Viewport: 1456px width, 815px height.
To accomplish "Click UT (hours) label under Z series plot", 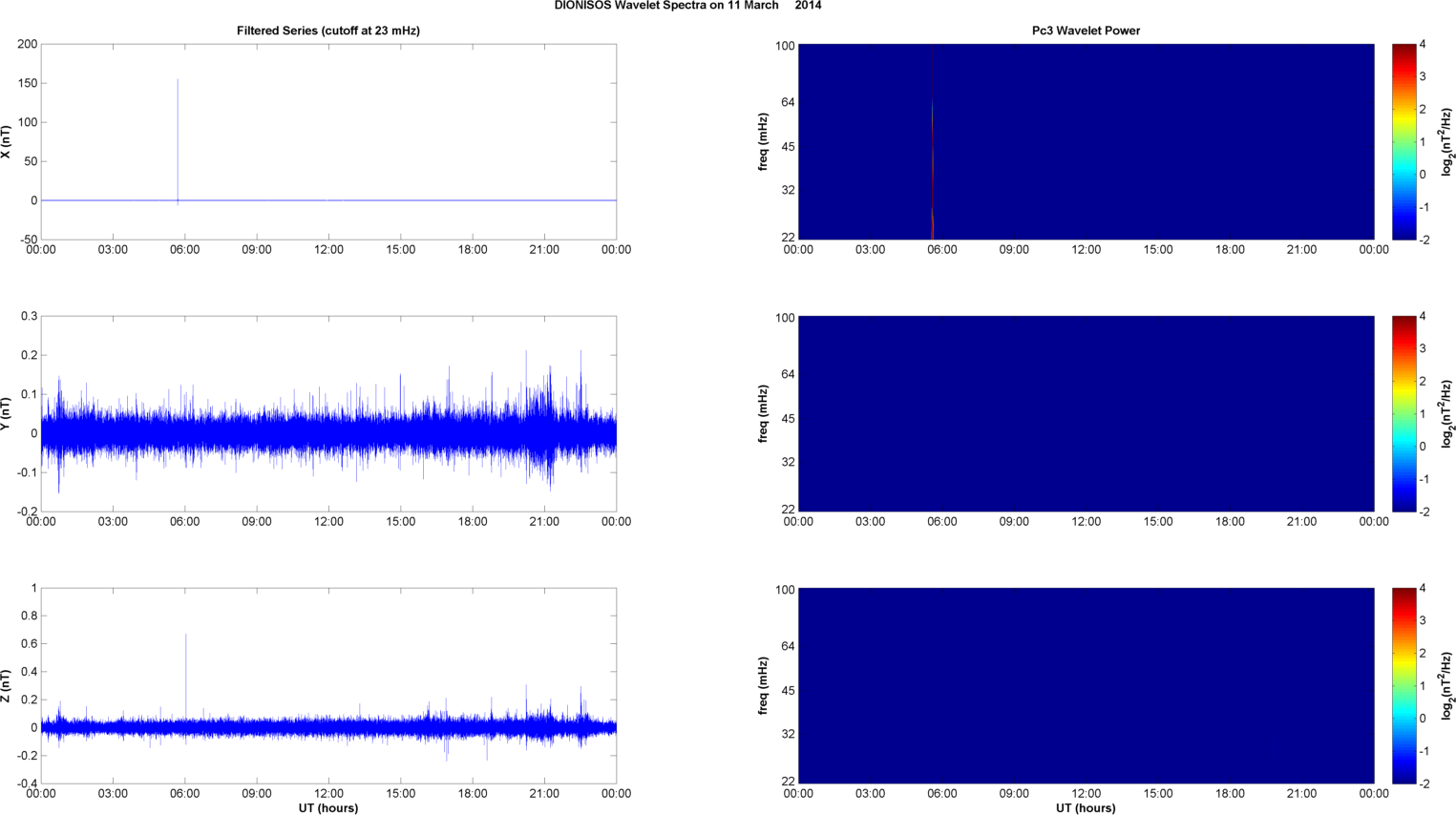I will tap(328, 808).
